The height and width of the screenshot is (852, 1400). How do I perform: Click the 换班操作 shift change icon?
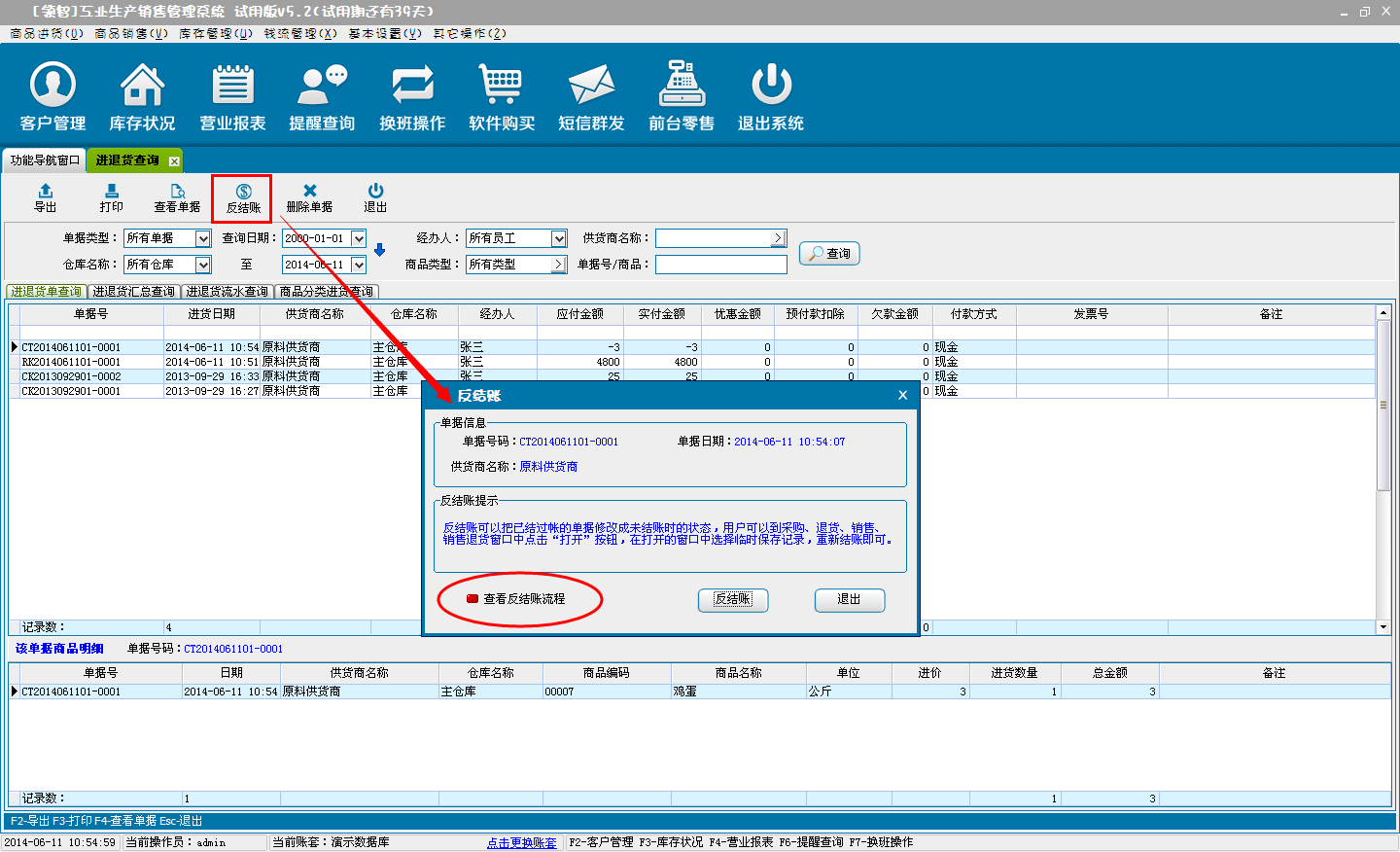412,95
